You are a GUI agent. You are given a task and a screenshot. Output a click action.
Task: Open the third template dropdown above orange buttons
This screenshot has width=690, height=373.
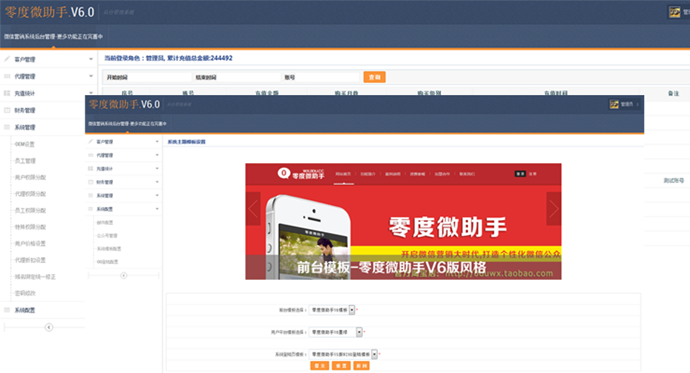343,354
